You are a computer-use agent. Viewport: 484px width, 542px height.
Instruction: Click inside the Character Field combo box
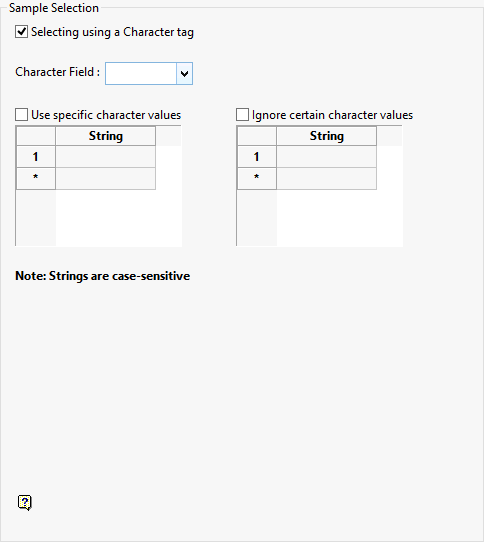click(x=141, y=73)
